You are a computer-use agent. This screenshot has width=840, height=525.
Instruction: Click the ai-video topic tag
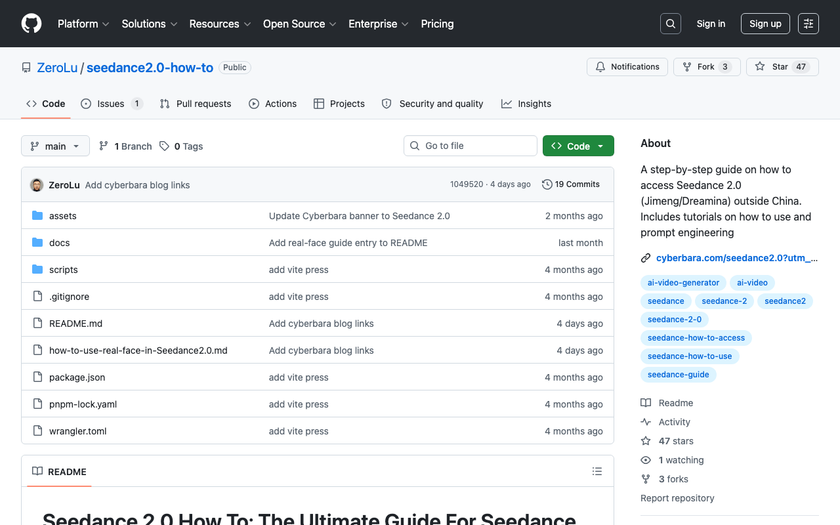[x=752, y=282]
